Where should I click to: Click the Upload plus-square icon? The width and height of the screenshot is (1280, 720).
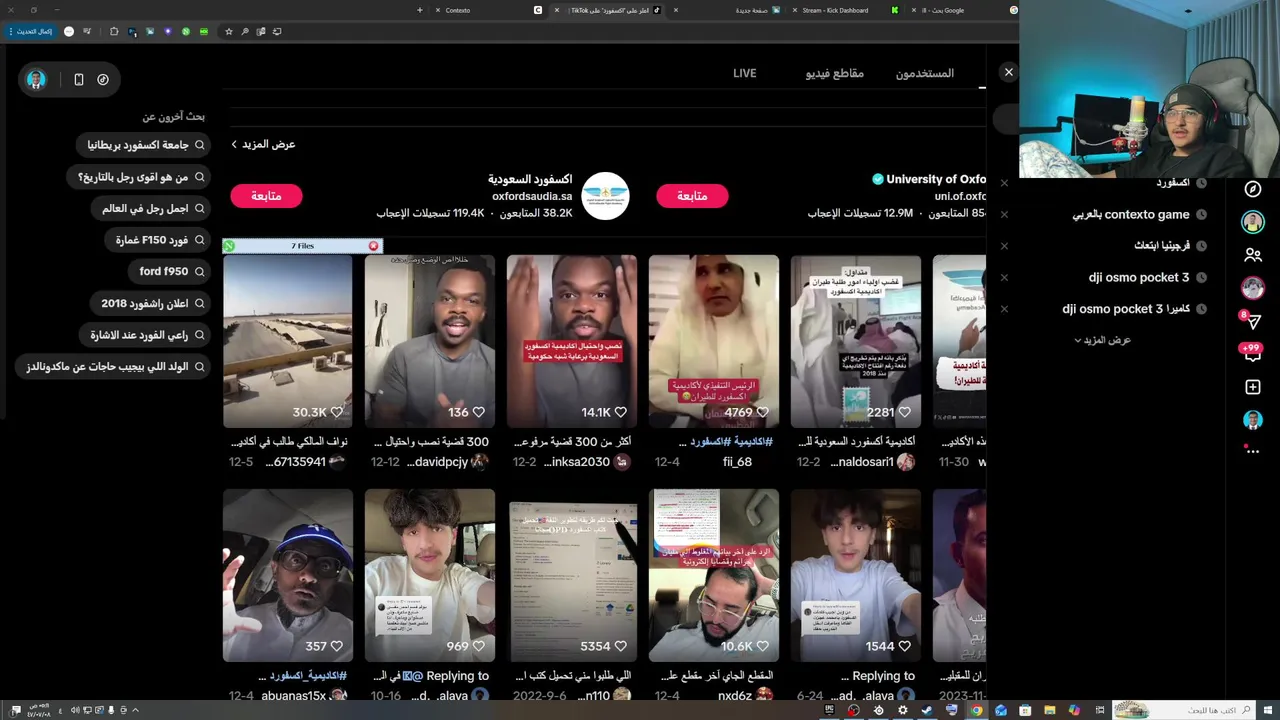(x=1253, y=387)
